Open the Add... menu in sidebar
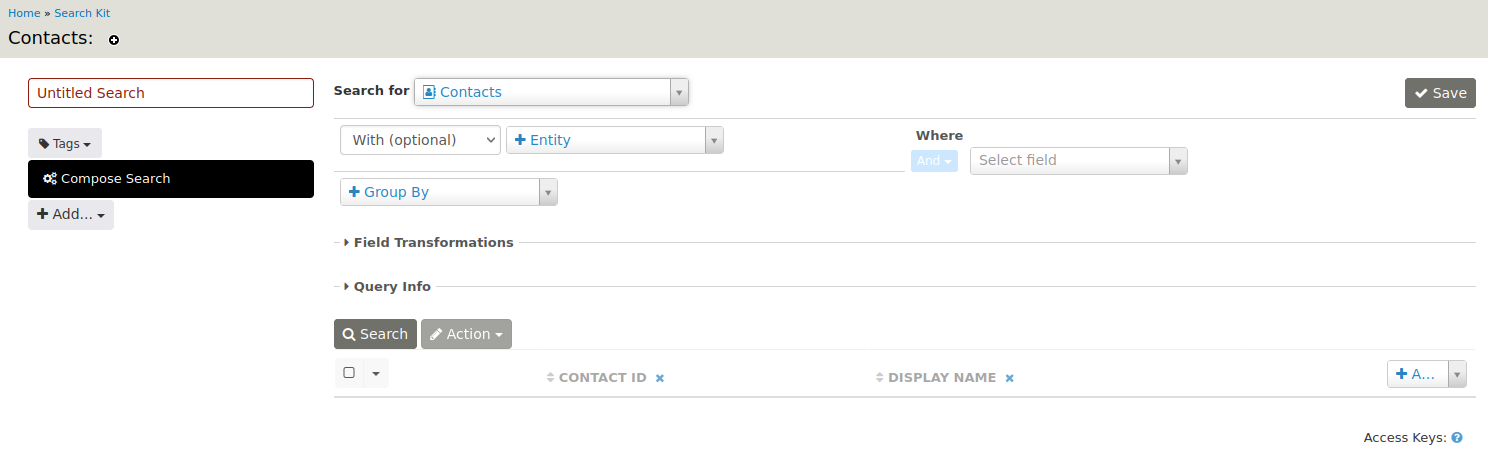Screen dimensions: 1488x457 pyautogui.click(x=71, y=215)
